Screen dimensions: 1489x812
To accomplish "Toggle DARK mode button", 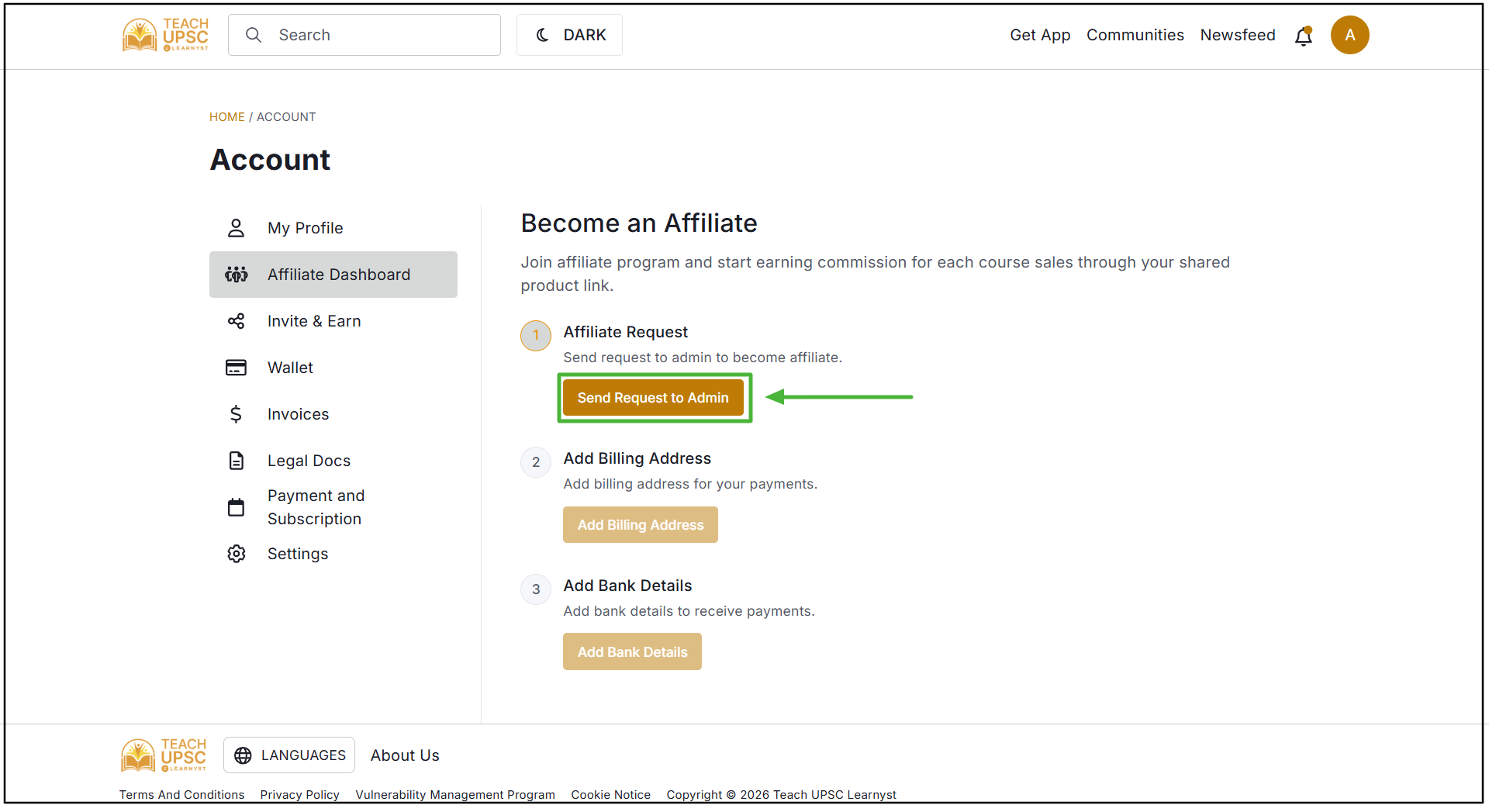I will [569, 35].
